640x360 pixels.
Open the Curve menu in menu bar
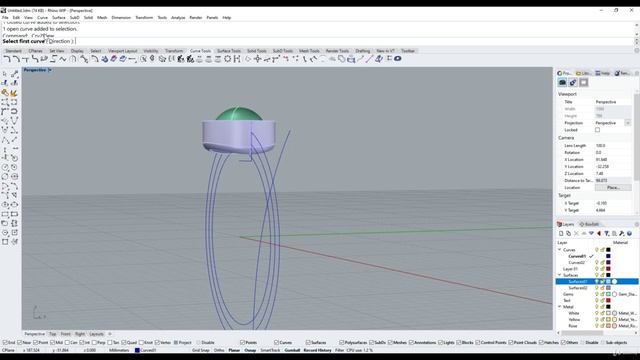pos(42,18)
